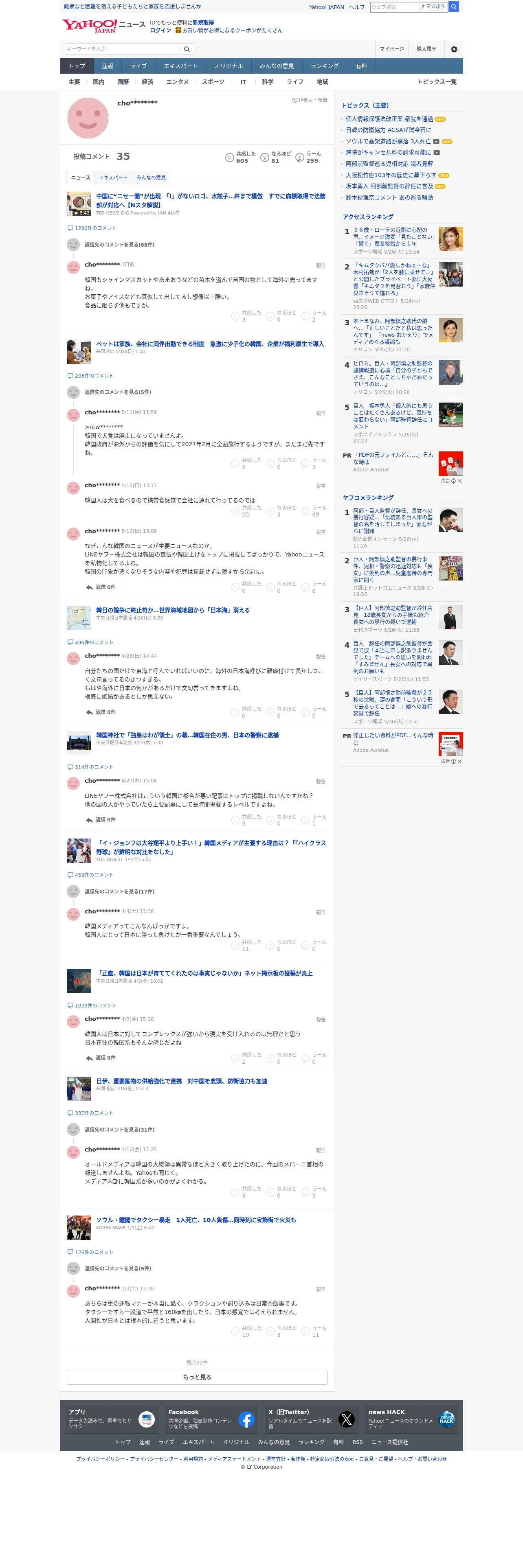Click the blue web search button
This screenshot has width=523, height=1568.
454,7
